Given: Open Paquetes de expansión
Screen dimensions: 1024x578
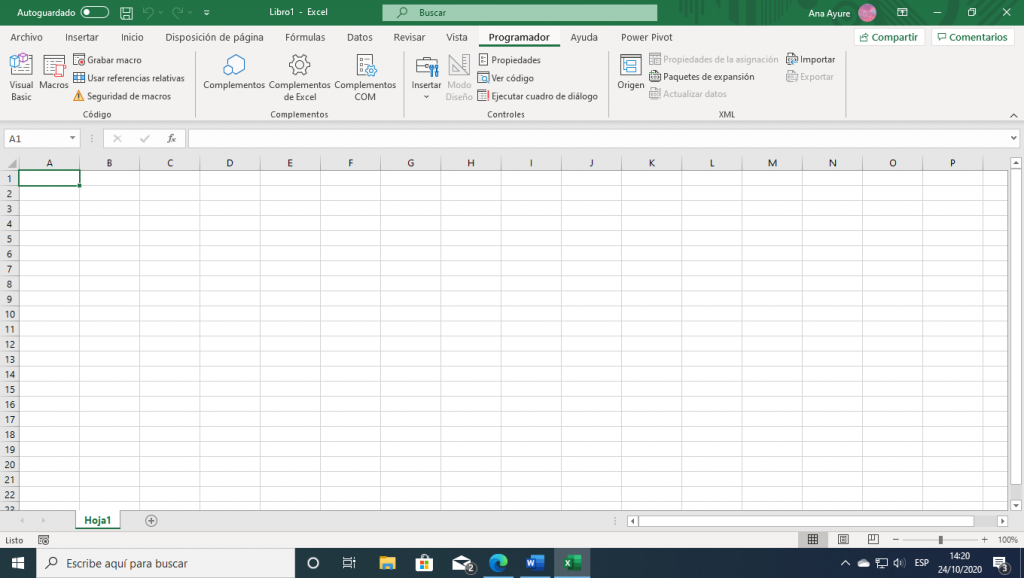Looking at the screenshot, I should click(702, 77).
